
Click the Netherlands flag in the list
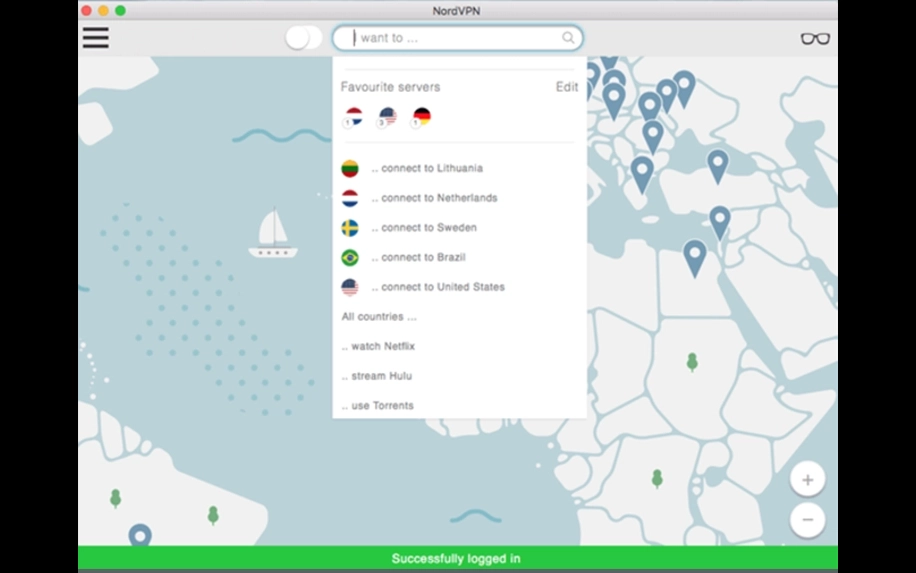350,198
